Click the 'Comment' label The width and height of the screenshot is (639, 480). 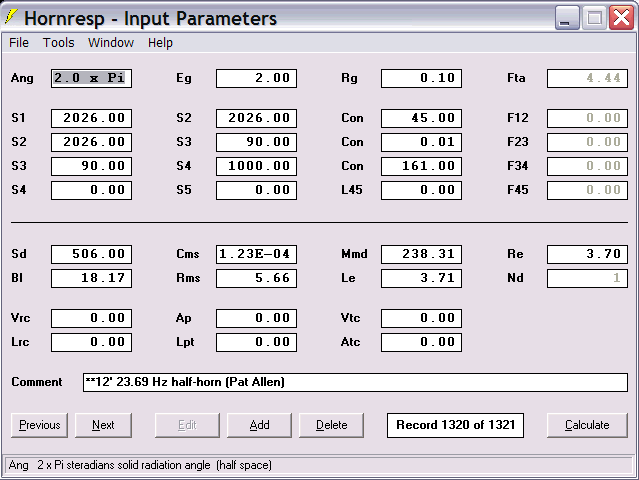(37, 382)
